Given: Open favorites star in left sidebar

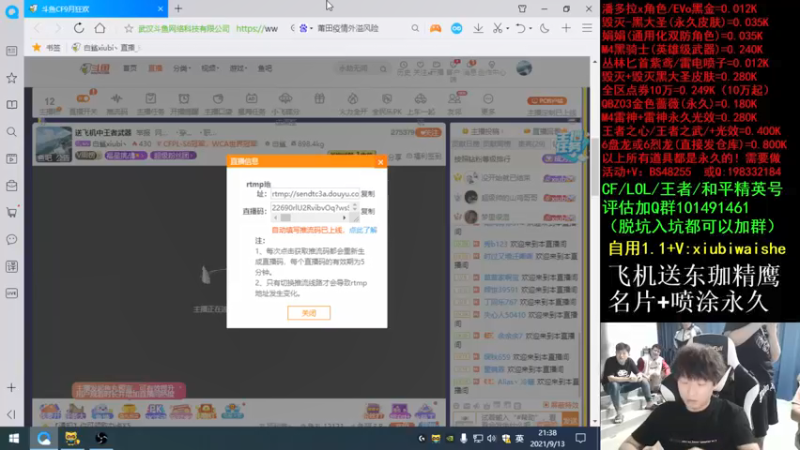Looking at the screenshot, I should click(11, 78).
